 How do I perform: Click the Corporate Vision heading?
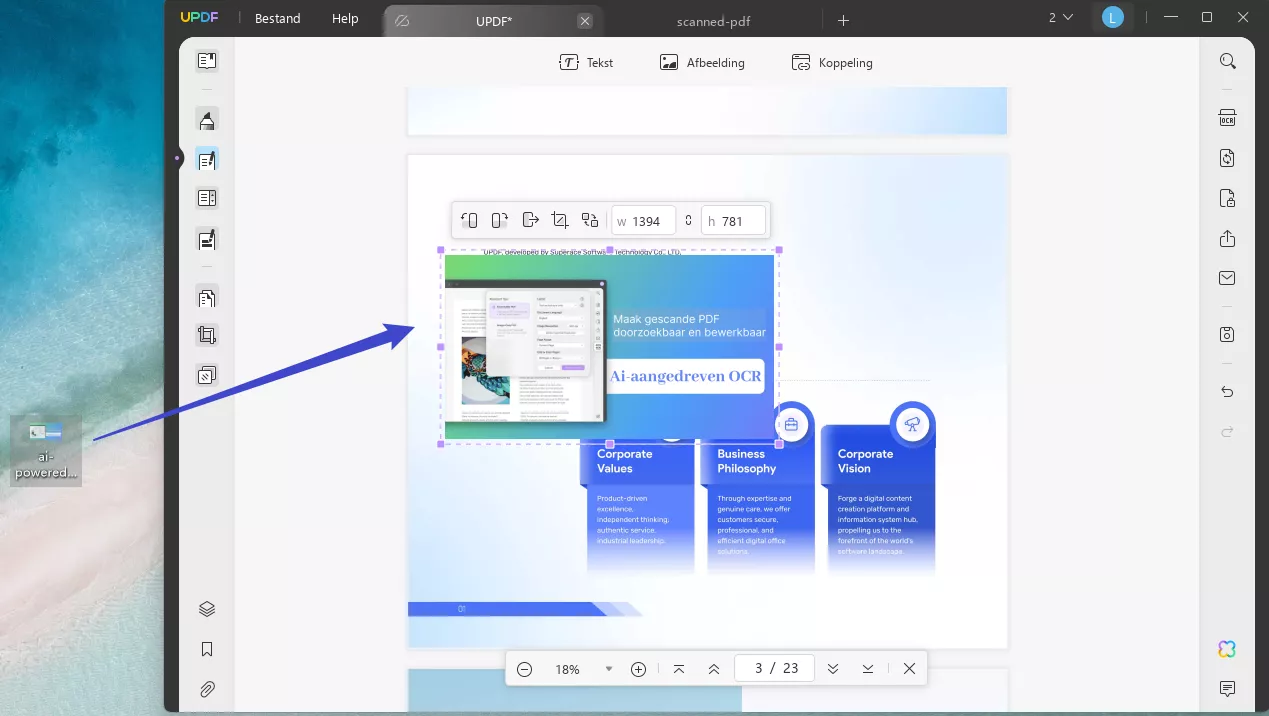[x=866, y=461]
